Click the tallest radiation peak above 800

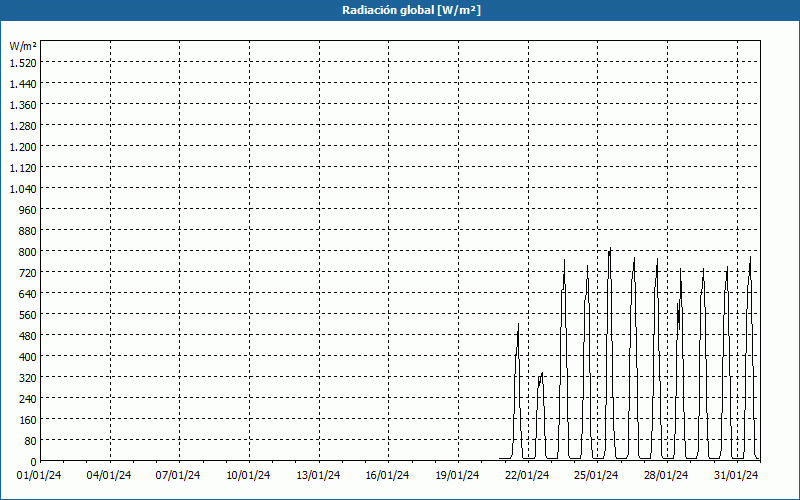coord(610,250)
